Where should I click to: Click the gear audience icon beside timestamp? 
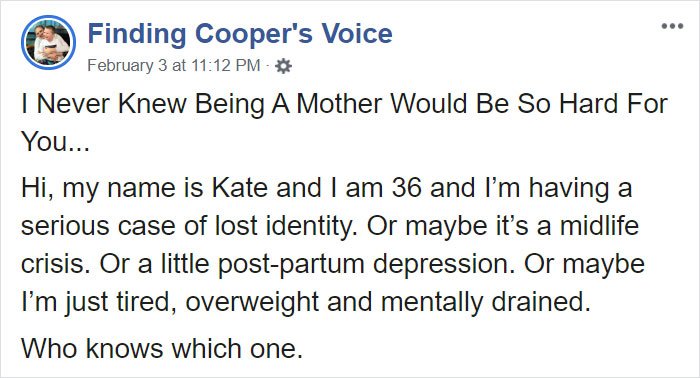(283, 66)
